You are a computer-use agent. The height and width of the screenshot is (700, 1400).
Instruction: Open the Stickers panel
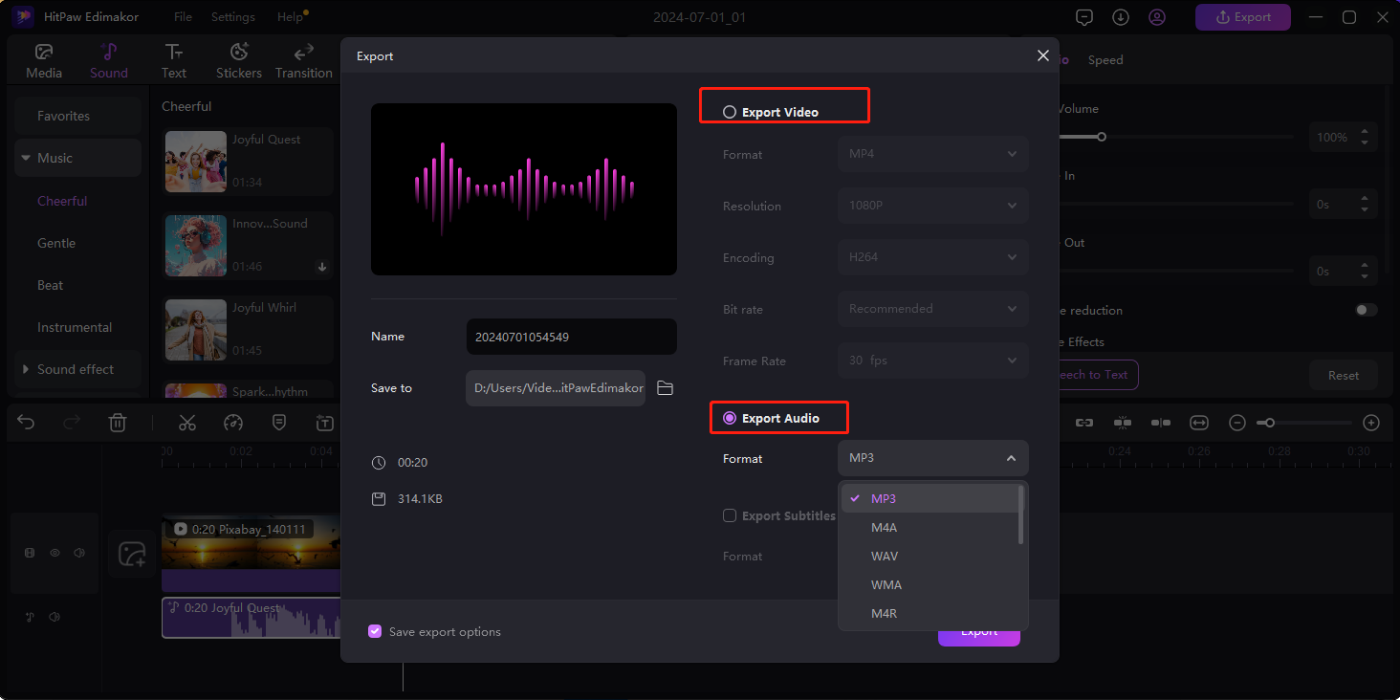tap(238, 58)
